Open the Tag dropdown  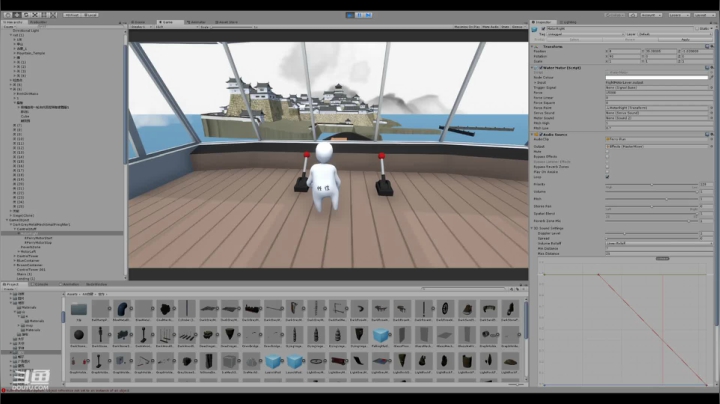pyautogui.click(x=585, y=34)
